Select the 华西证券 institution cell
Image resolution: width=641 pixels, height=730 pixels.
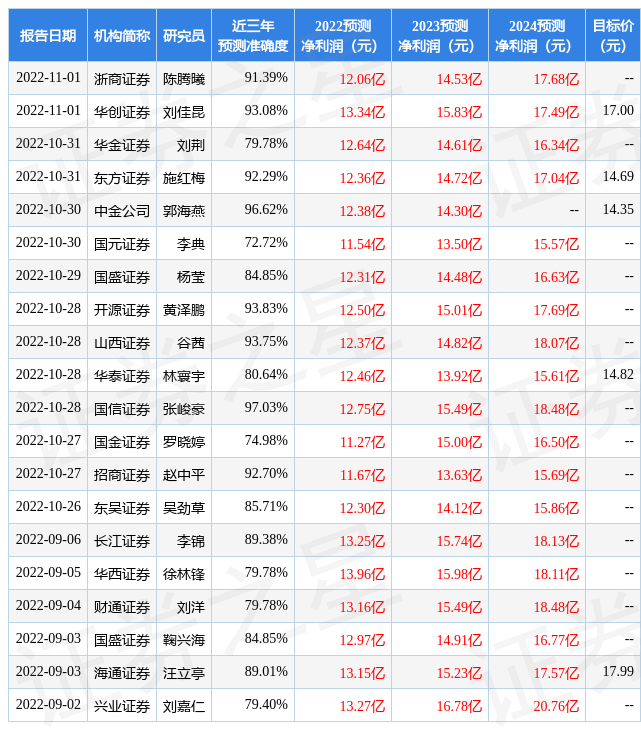click(x=122, y=575)
